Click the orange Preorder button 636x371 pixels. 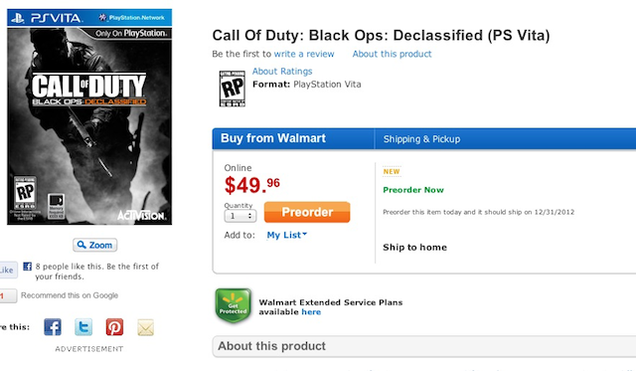click(307, 212)
